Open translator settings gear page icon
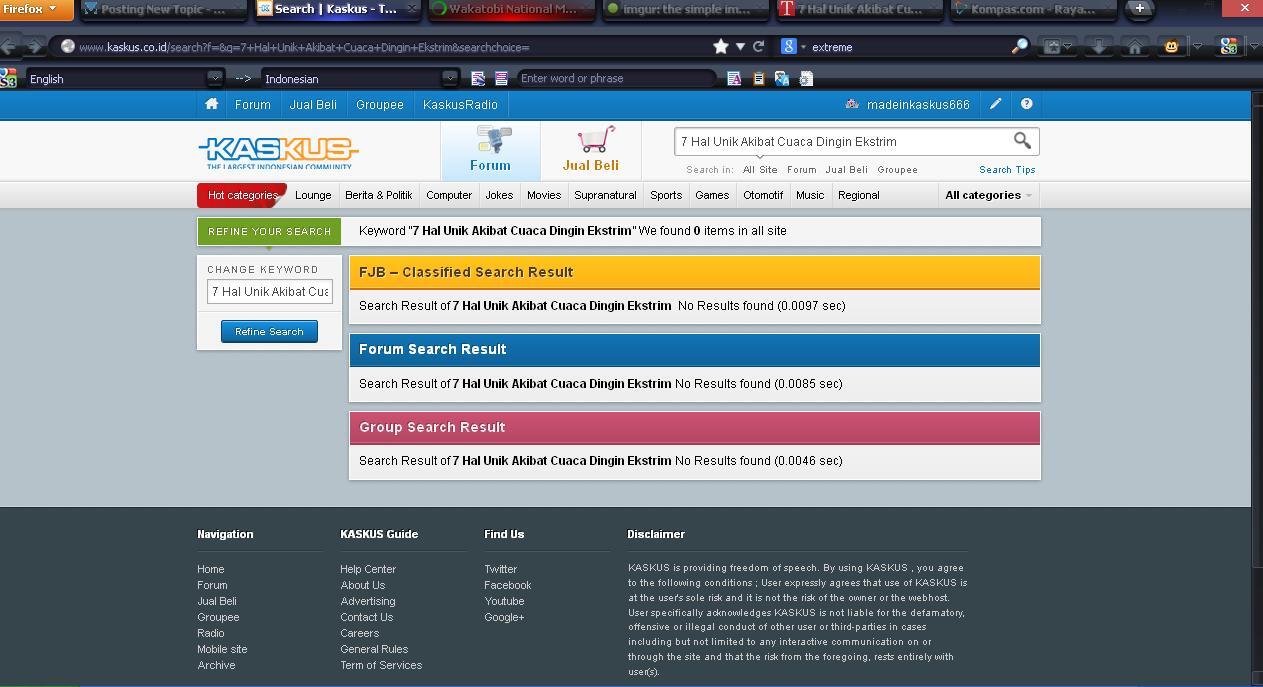The width and height of the screenshot is (1263, 687). point(806,78)
